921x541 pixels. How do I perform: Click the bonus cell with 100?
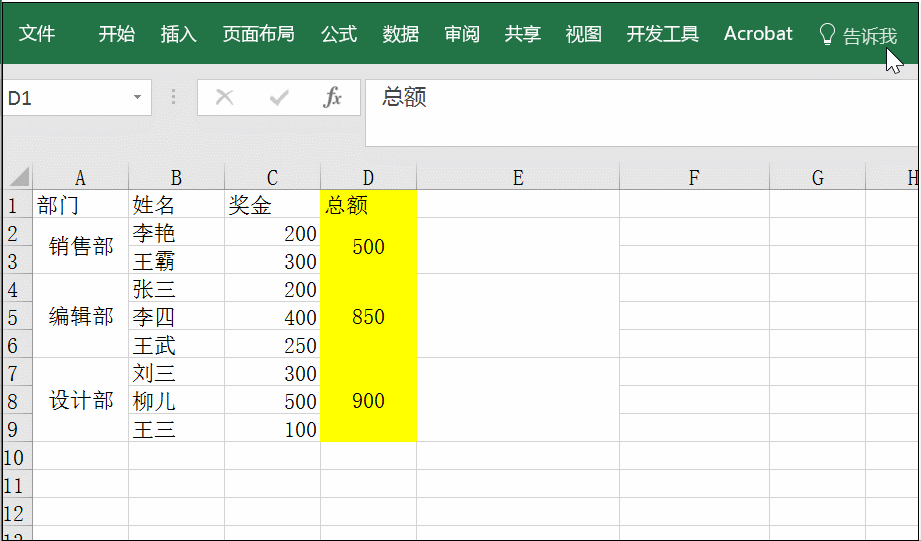pyautogui.click(x=273, y=428)
